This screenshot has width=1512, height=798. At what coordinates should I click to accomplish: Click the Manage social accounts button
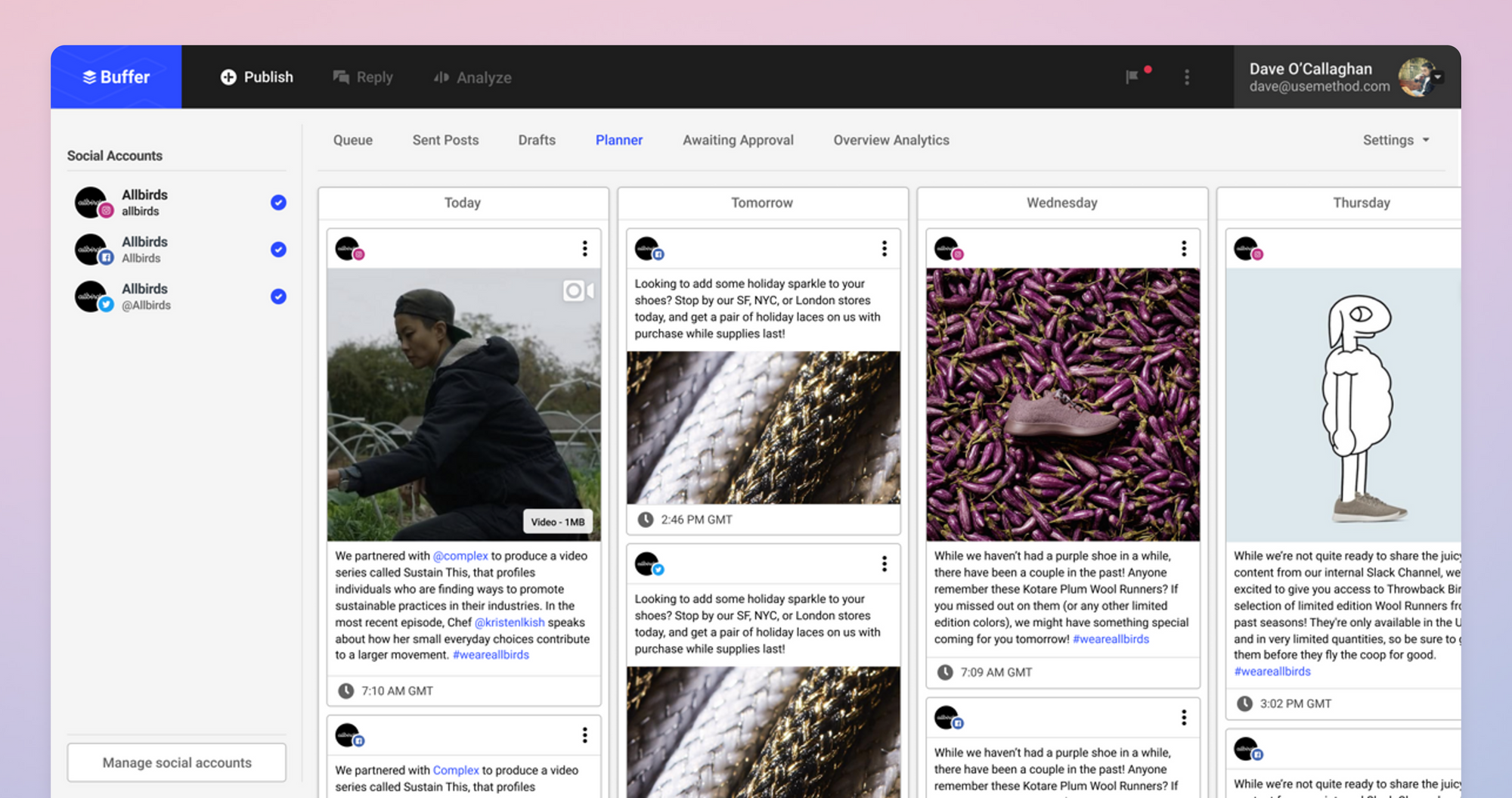176,762
